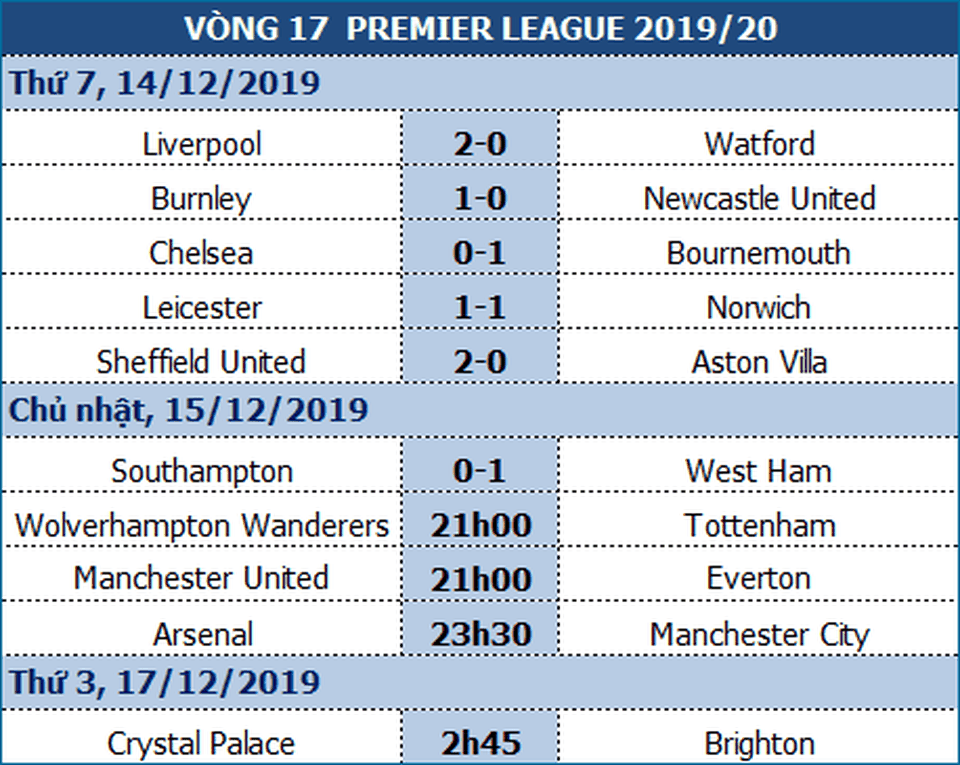Click the 21h00 Manchester United kickoff time
960x765 pixels.
pos(480,579)
